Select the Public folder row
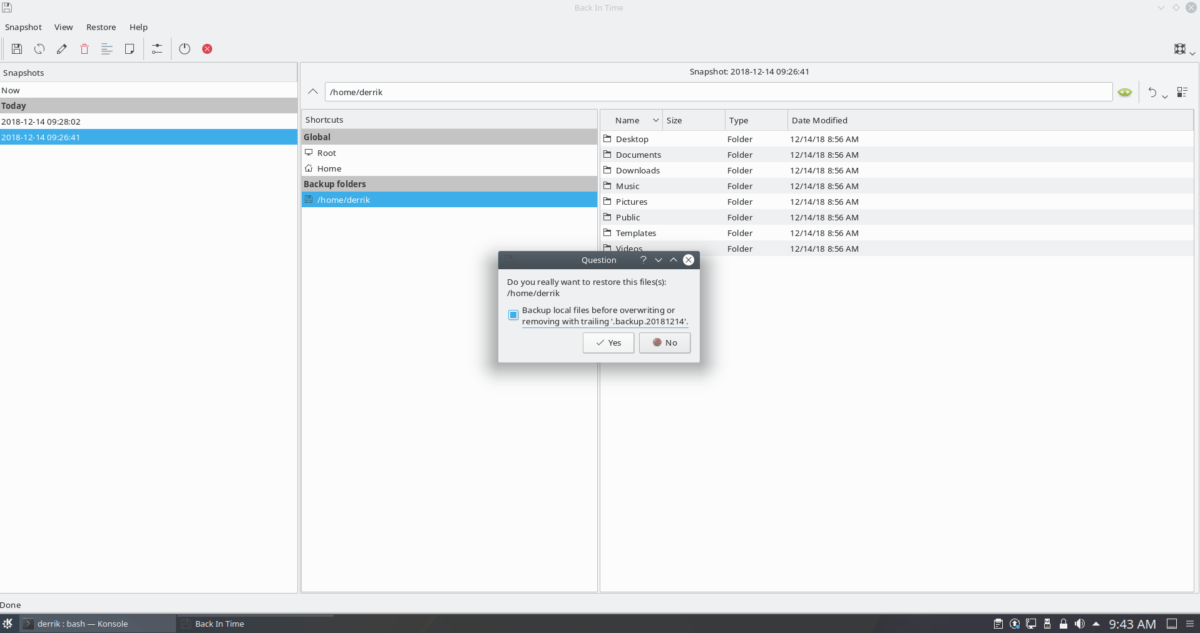Viewport: 1200px width, 633px height. (x=898, y=217)
